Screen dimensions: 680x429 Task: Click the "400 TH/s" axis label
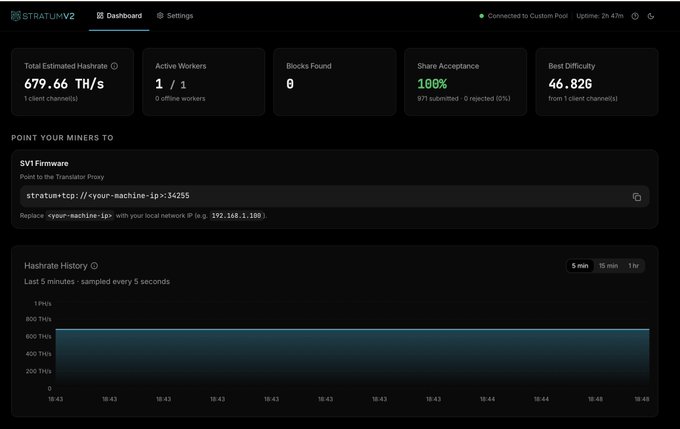[x=38, y=354]
